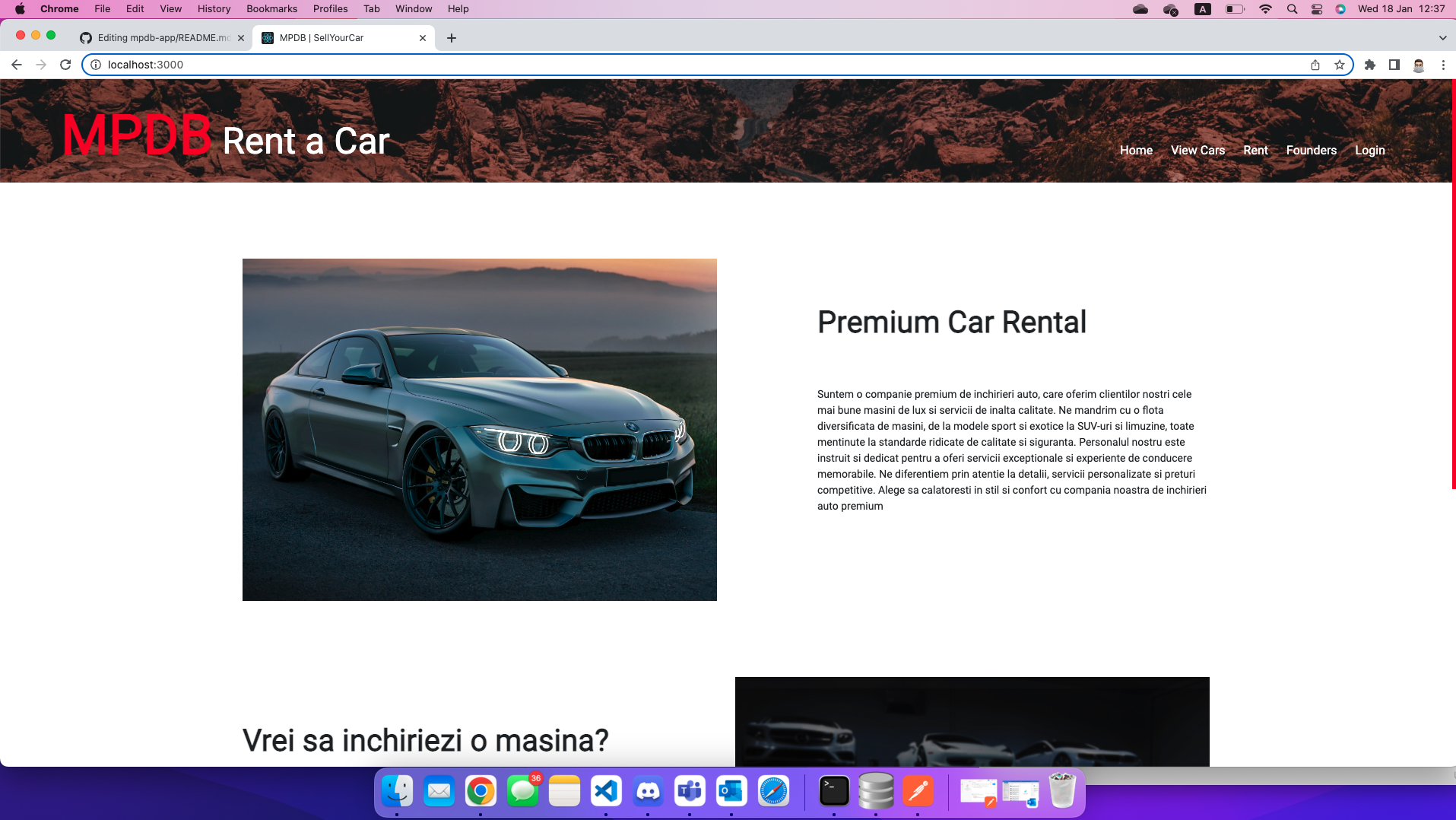
Task: Open Discord from the dock
Action: click(x=648, y=792)
